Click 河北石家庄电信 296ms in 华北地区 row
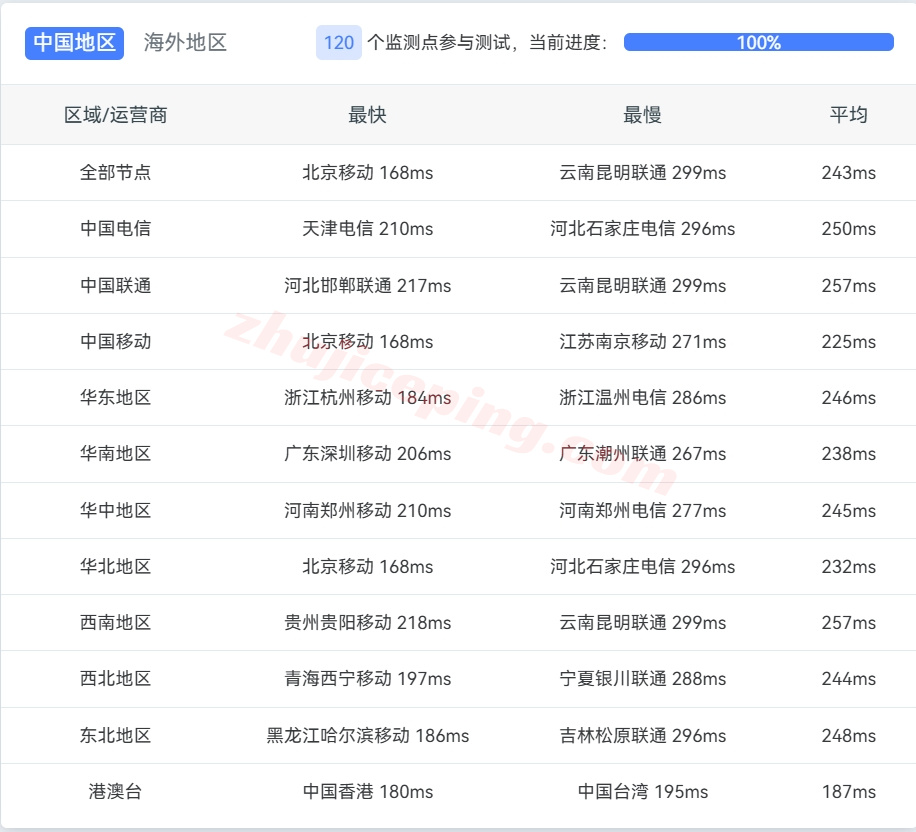This screenshot has width=916, height=832. point(642,566)
